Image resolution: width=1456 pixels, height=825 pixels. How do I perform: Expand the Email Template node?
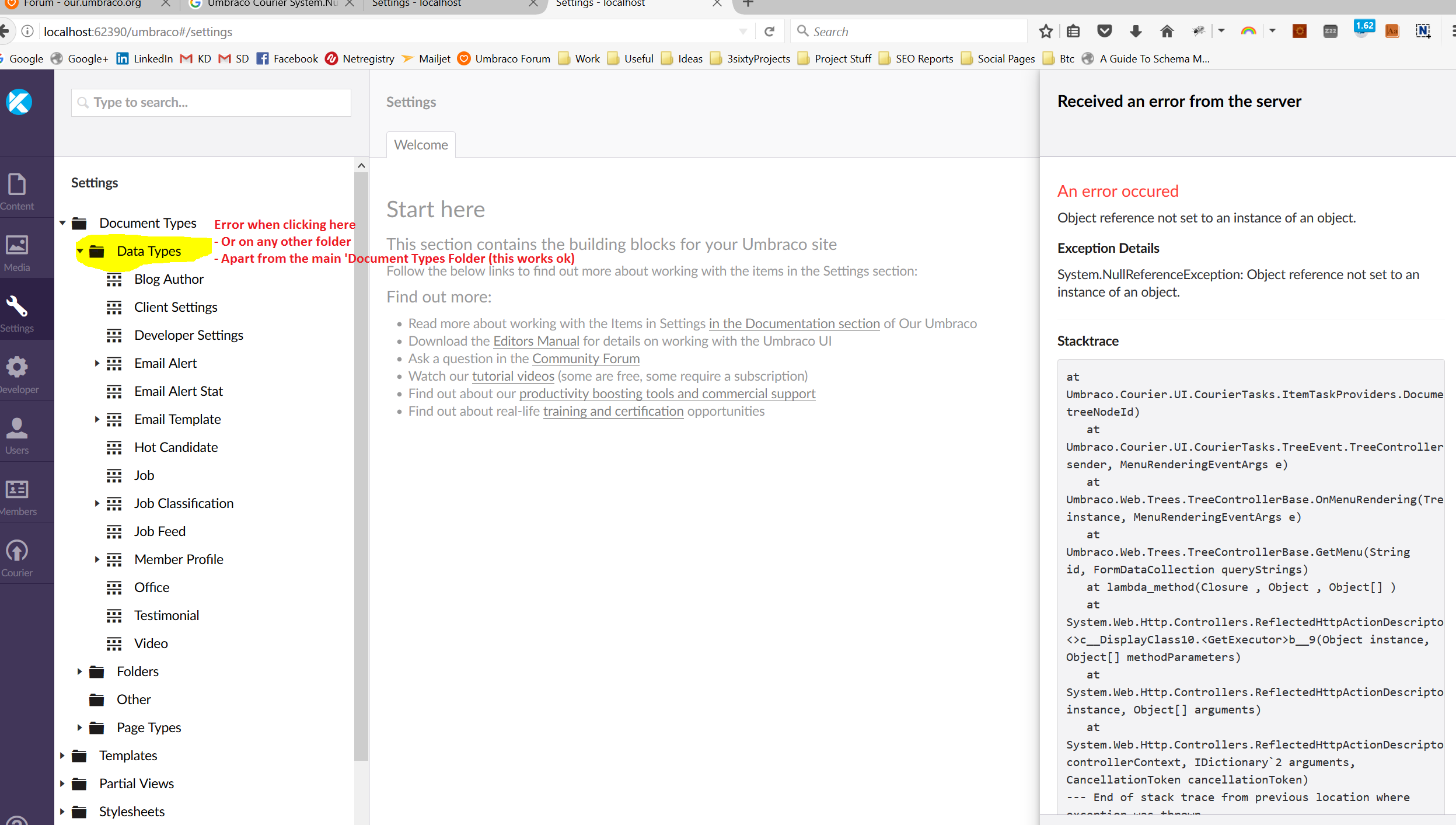pos(97,419)
